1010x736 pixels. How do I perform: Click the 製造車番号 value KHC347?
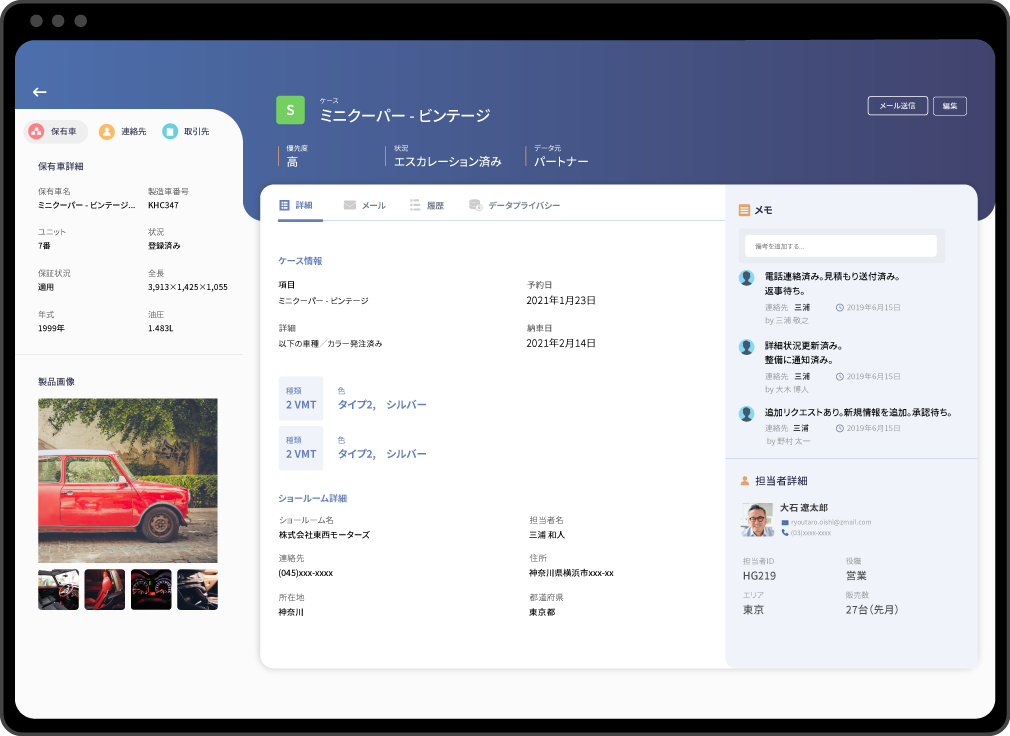163,205
